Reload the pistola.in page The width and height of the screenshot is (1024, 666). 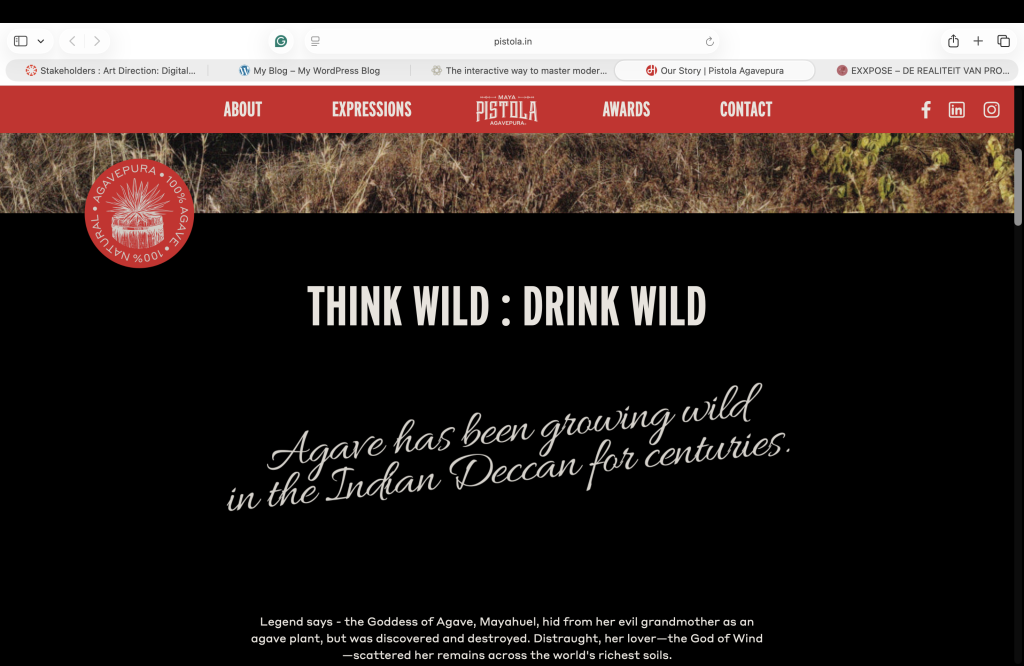coord(710,42)
